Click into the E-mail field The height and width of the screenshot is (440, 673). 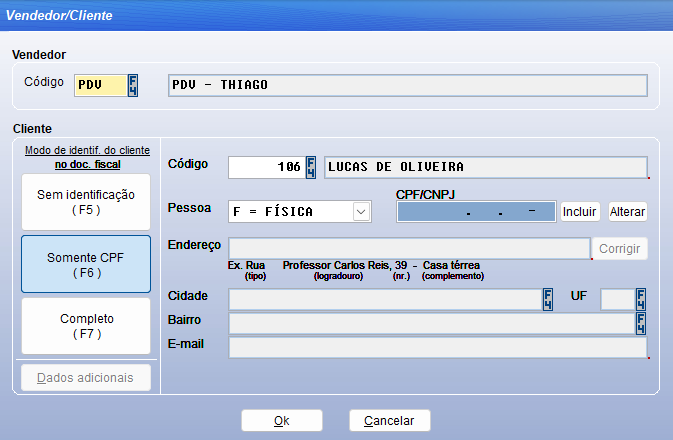pyautogui.click(x=437, y=347)
